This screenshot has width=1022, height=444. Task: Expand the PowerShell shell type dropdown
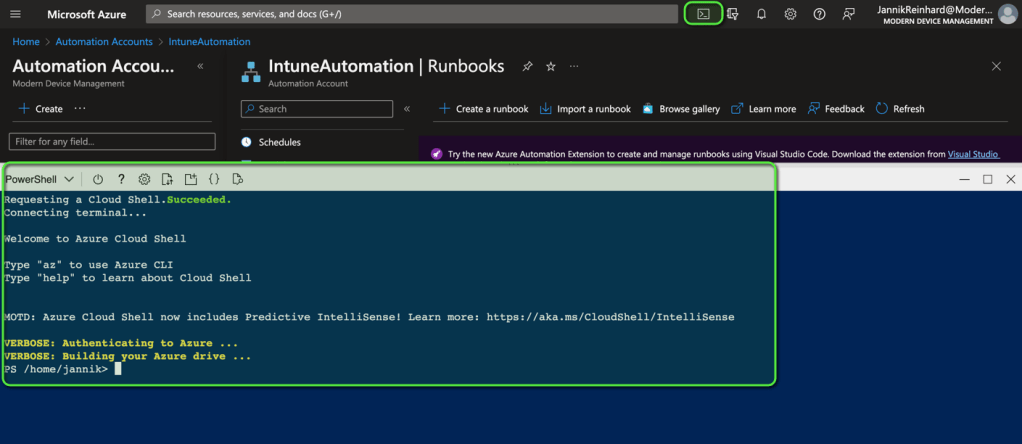point(40,179)
